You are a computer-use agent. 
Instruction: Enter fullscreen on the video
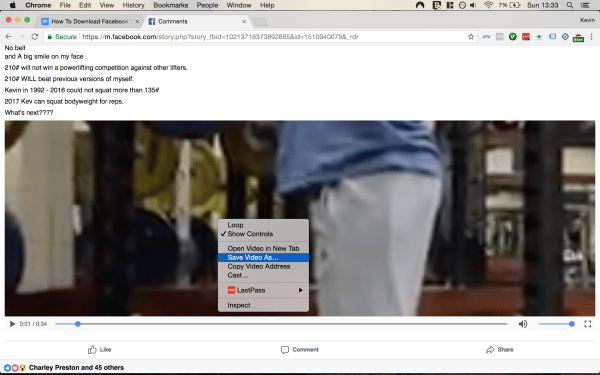point(588,324)
